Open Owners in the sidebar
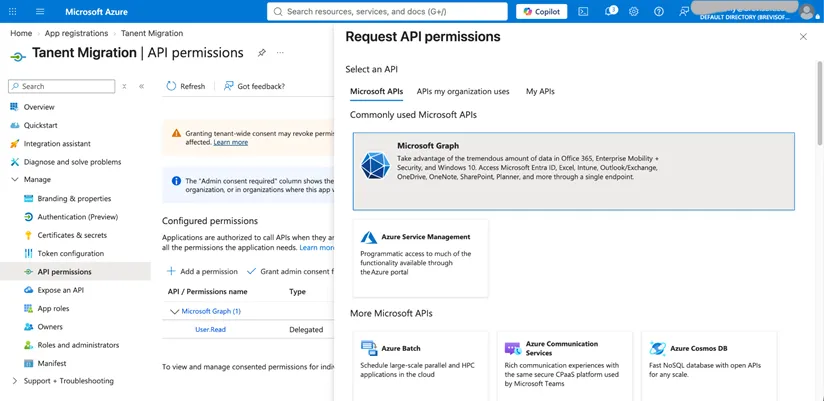This screenshot has height=401, width=824. point(50,327)
